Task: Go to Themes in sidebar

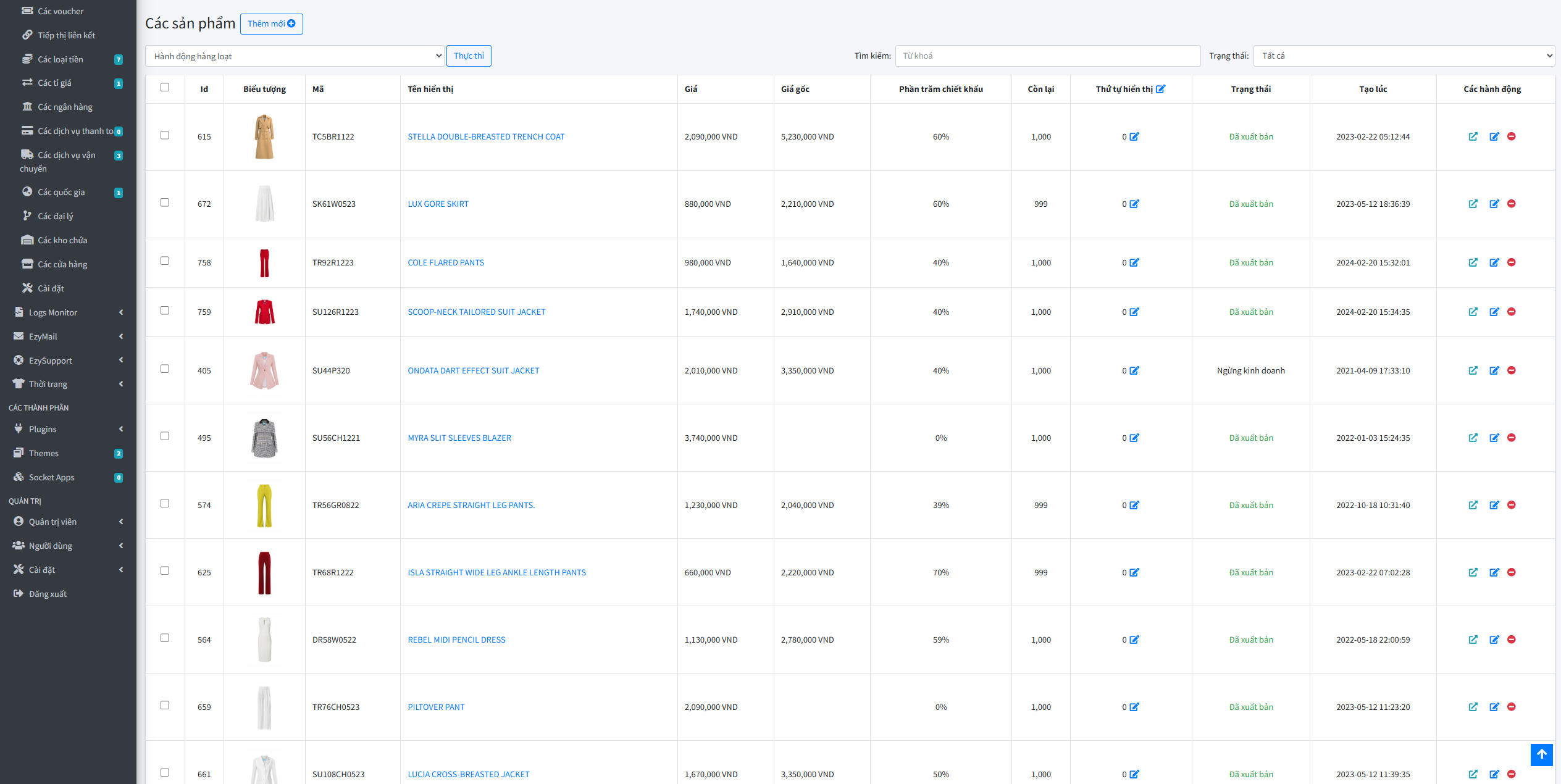Action: [x=44, y=453]
